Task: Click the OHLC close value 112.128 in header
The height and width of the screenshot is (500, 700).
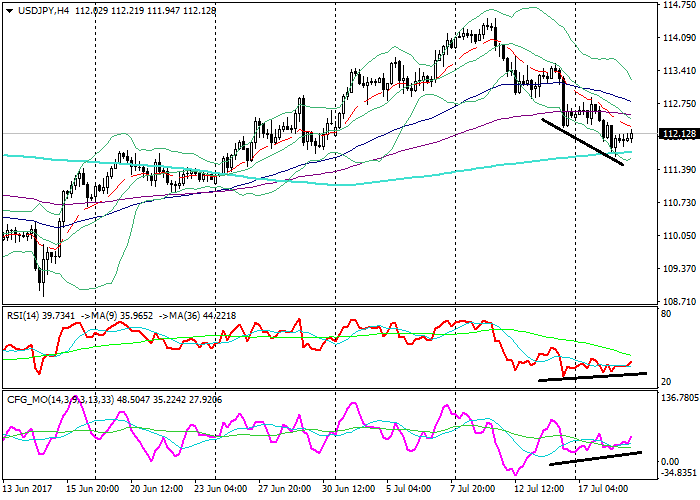Action: coord(200,10)
